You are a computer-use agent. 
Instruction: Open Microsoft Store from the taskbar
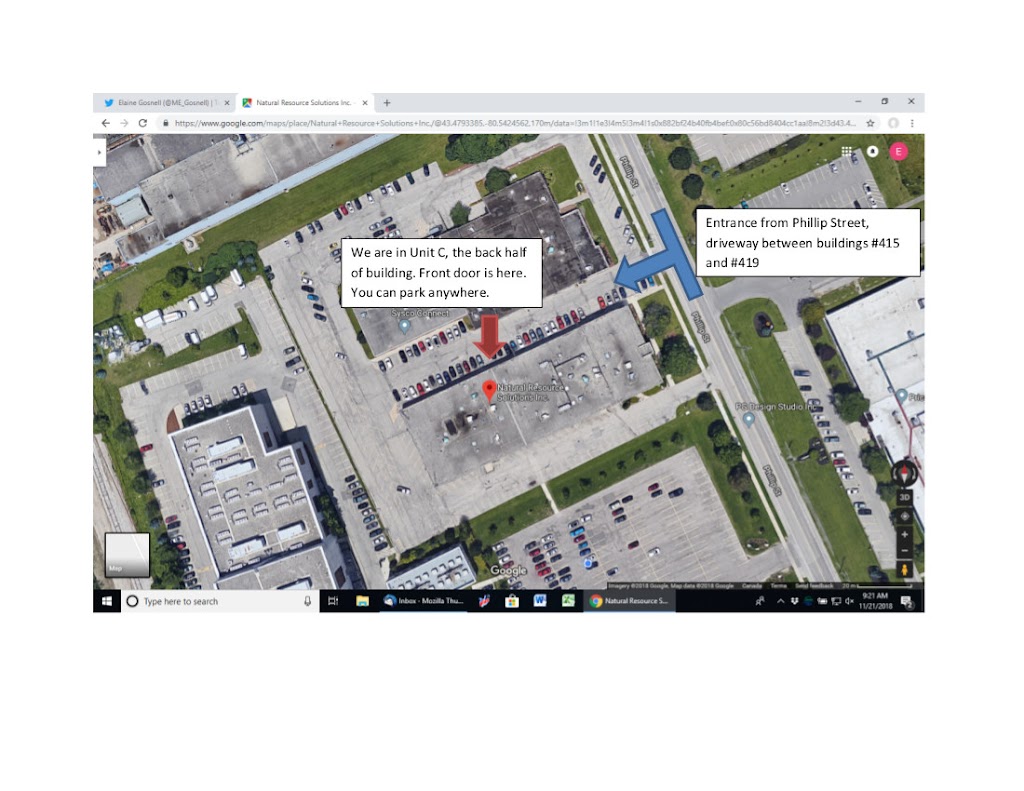[x=512, y=601]
